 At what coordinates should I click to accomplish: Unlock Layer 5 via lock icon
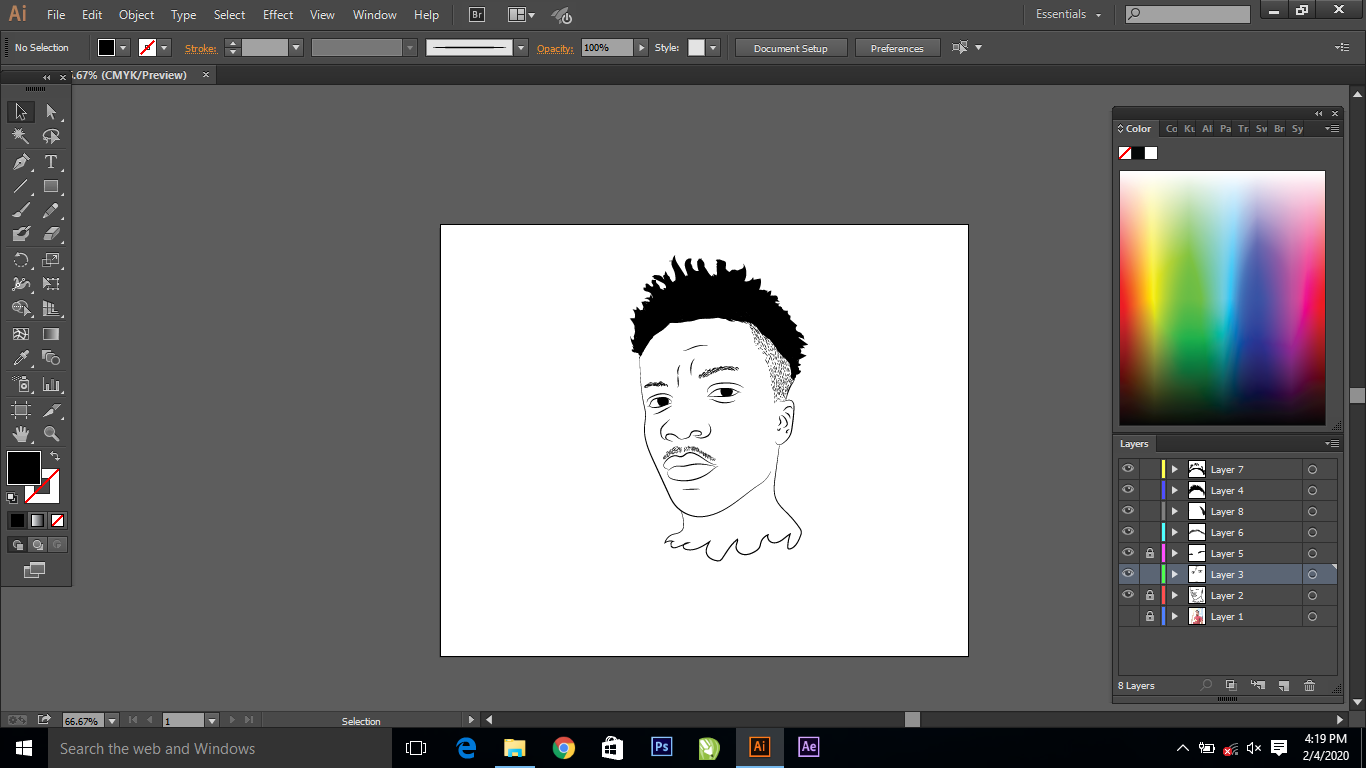1150,553
